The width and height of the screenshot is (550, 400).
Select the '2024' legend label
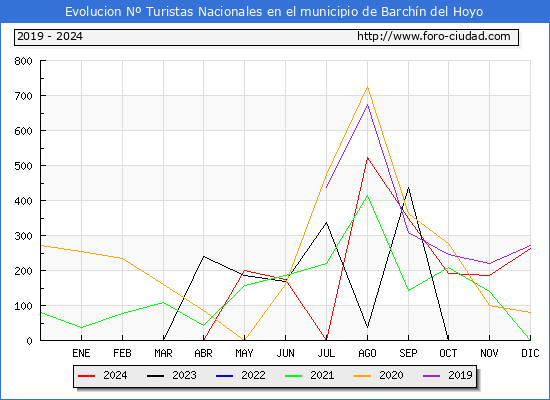point(115,375)
